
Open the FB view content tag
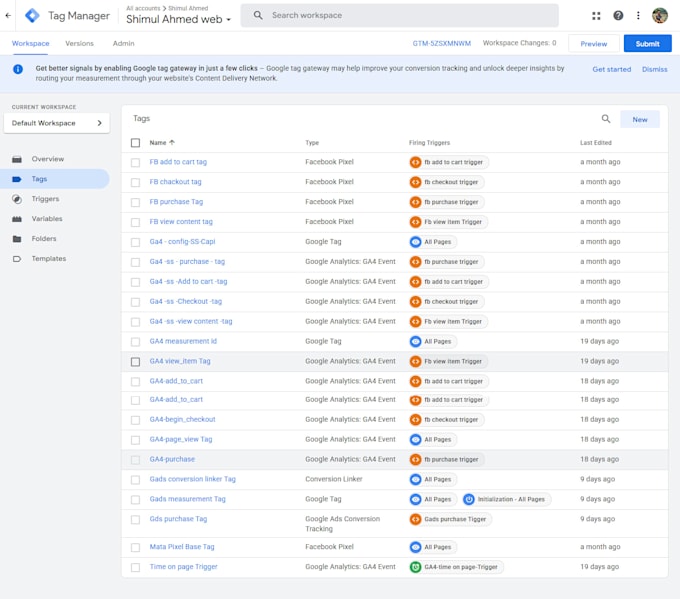pyautogui.click(x=181, y=222)
